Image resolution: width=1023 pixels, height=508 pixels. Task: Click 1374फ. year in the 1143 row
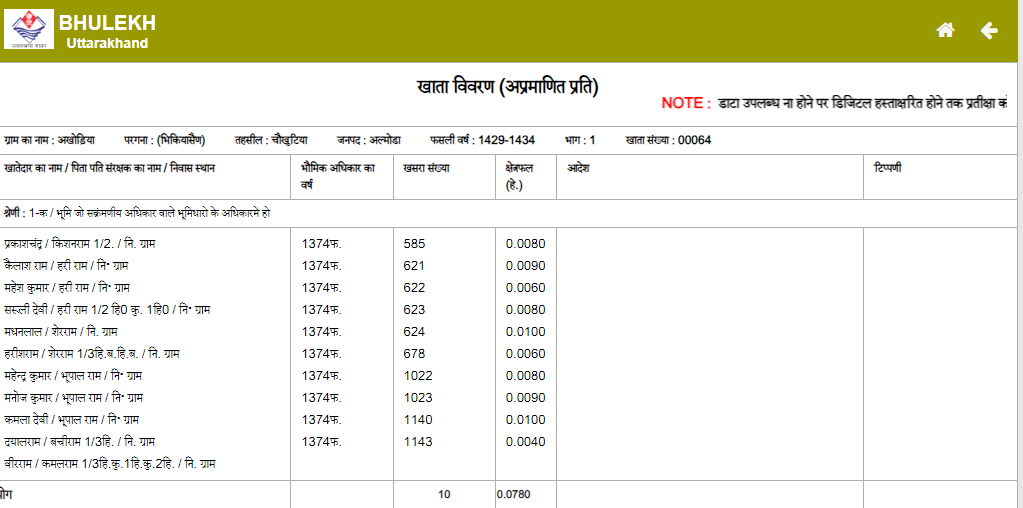(322, 441)
